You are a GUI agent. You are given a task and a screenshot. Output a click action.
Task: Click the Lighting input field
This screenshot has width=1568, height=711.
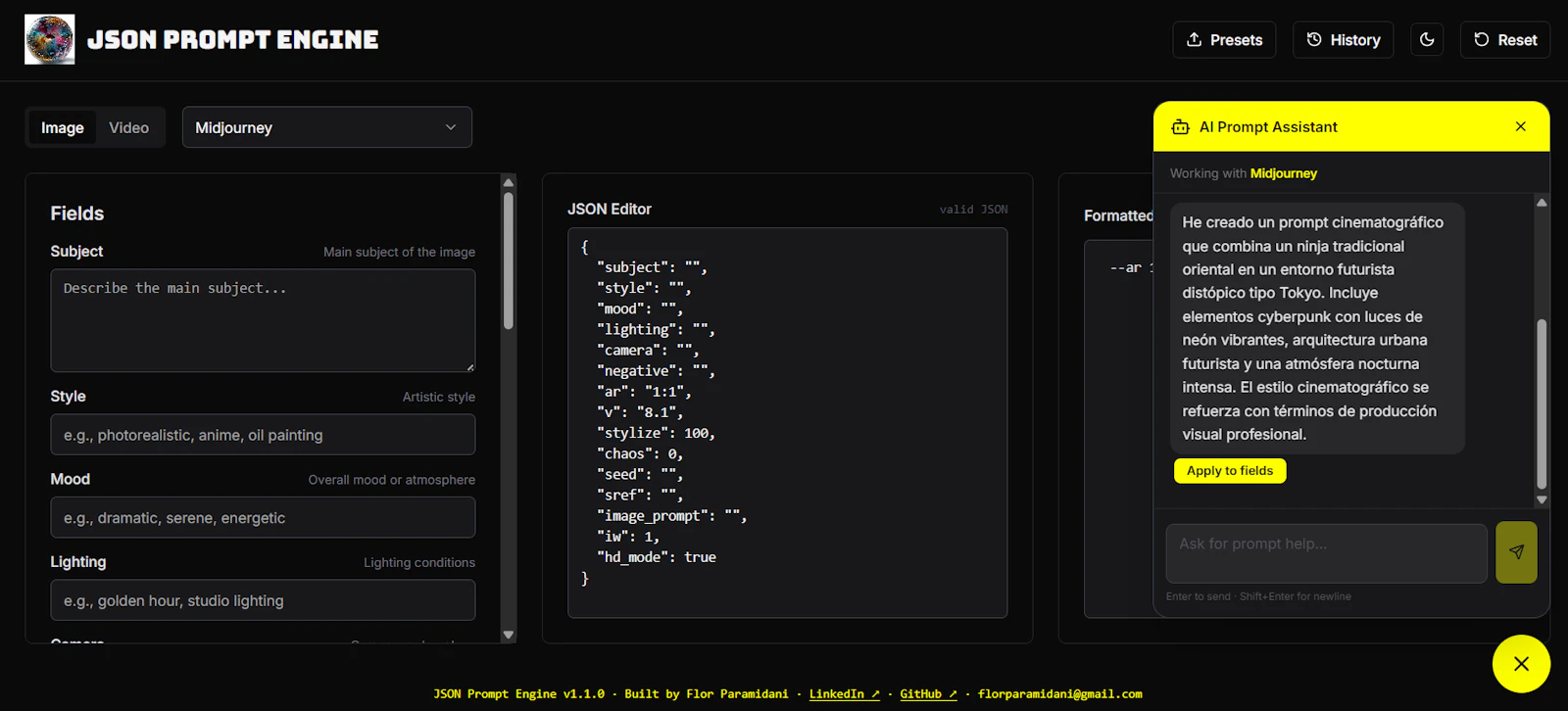pos(263,600)
